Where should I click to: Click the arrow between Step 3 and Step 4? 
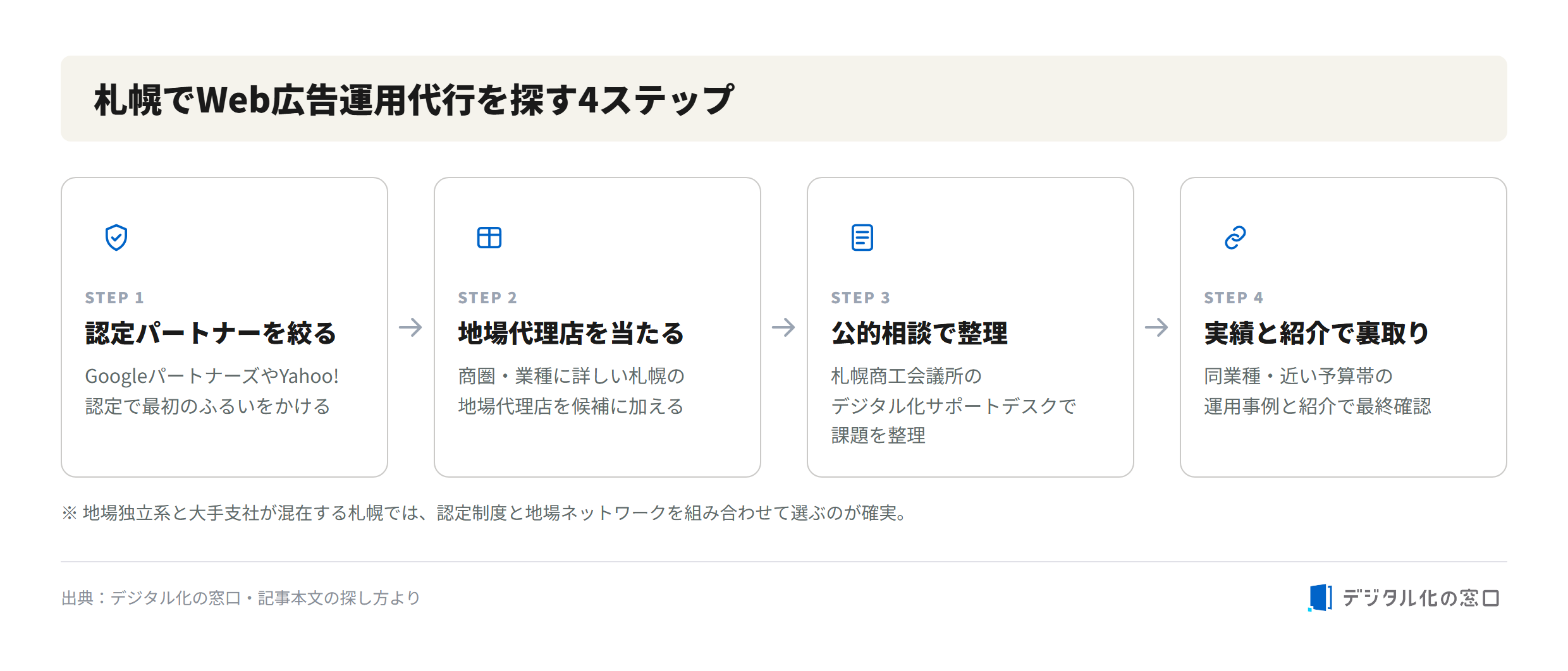[x=1156, y=327]
